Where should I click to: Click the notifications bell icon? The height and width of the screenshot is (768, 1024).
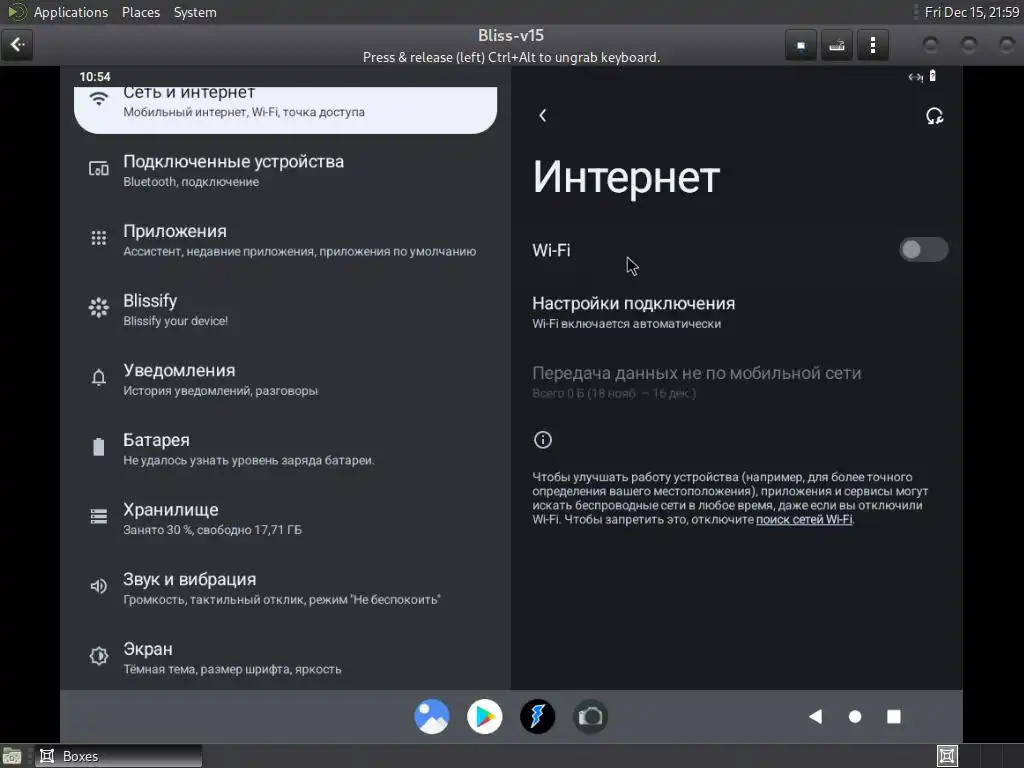[99, 377]
